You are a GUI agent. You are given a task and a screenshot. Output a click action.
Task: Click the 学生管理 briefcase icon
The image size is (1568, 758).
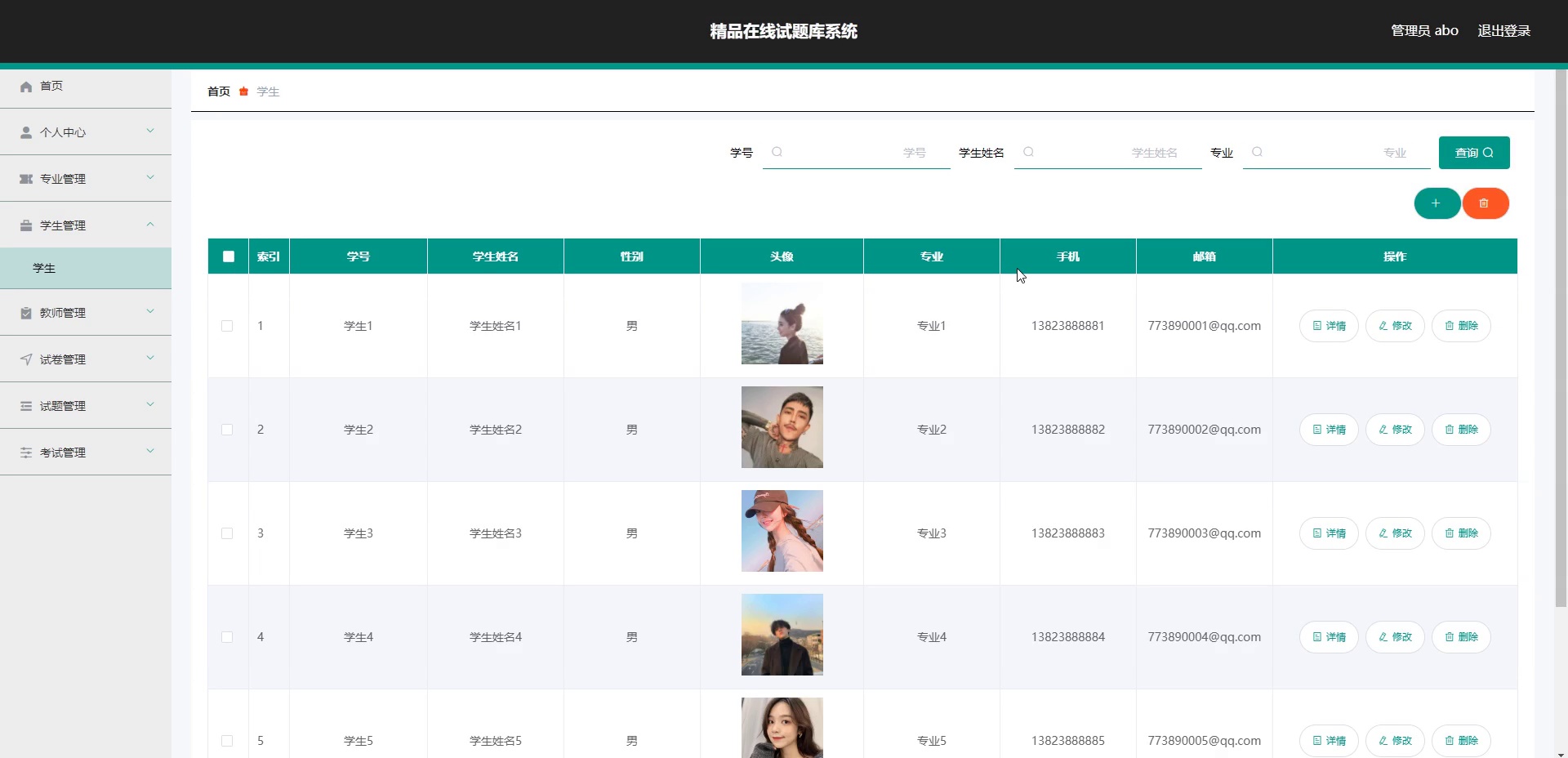click(26, 225)
